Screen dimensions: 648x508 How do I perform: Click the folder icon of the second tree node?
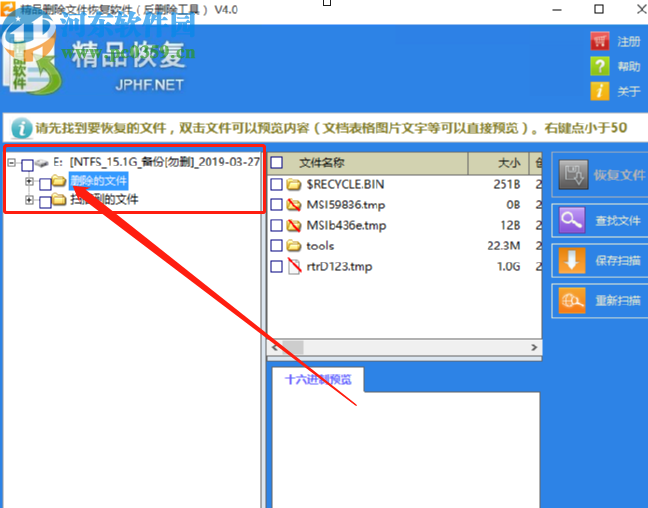coord(59,200)
